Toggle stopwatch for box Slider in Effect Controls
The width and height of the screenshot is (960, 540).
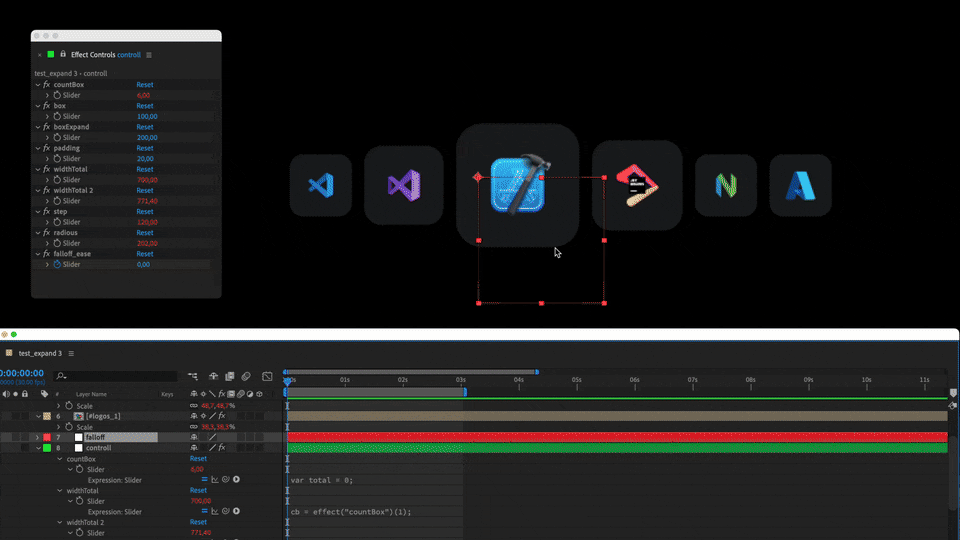click(57, 116)
